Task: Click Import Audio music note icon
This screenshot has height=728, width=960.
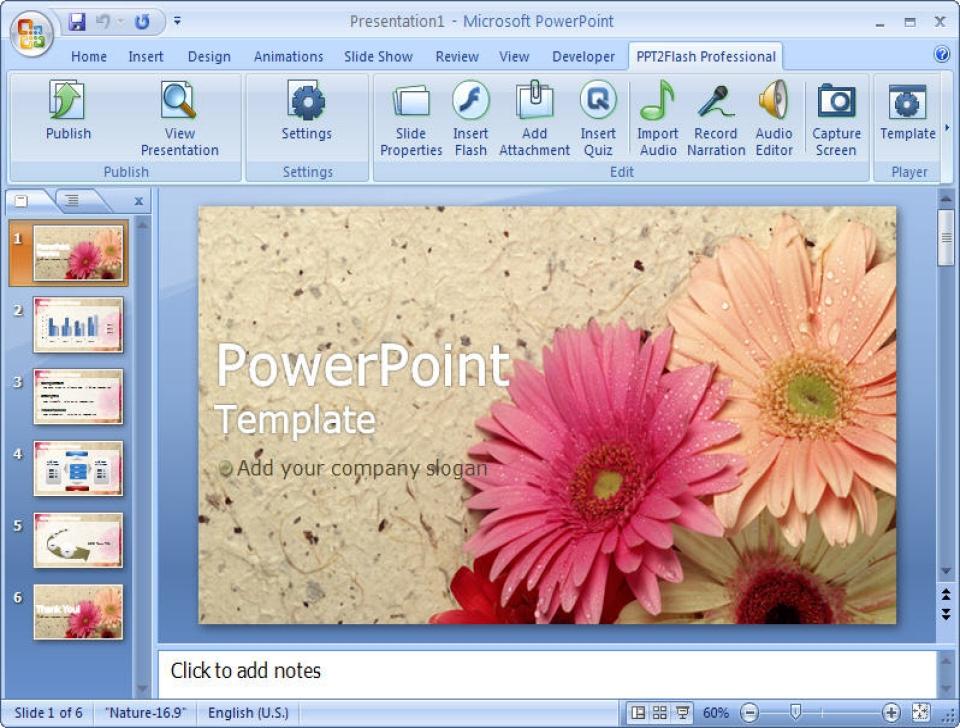Action: coord(657,102)
